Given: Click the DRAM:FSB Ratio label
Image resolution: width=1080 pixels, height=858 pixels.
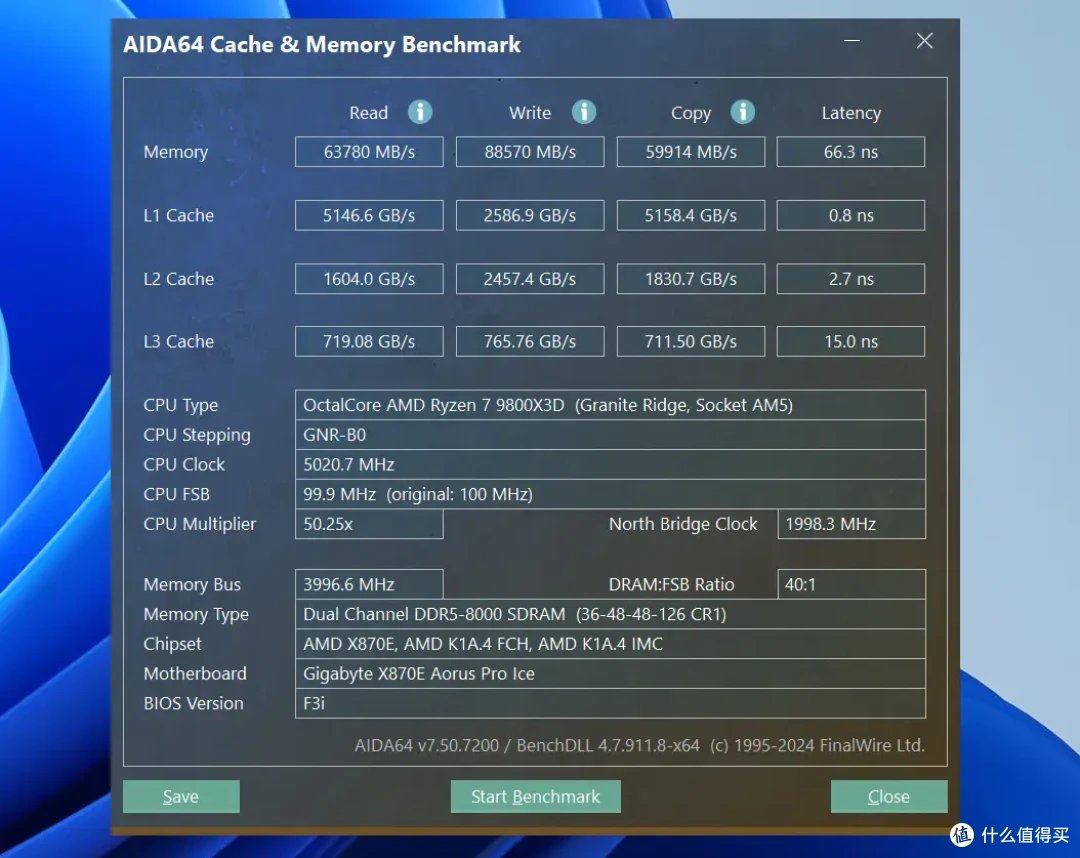Looking at the screenshot, I should (671, 584).
